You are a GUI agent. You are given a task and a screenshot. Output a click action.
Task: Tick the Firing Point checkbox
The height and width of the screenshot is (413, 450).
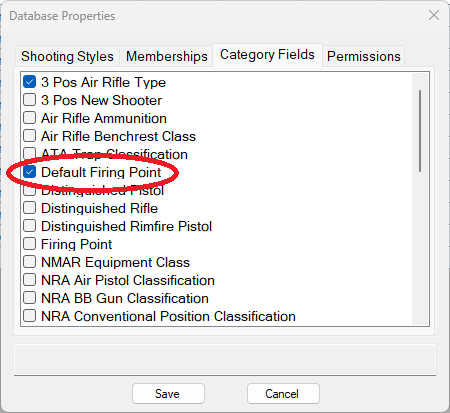tap(29, 244)
